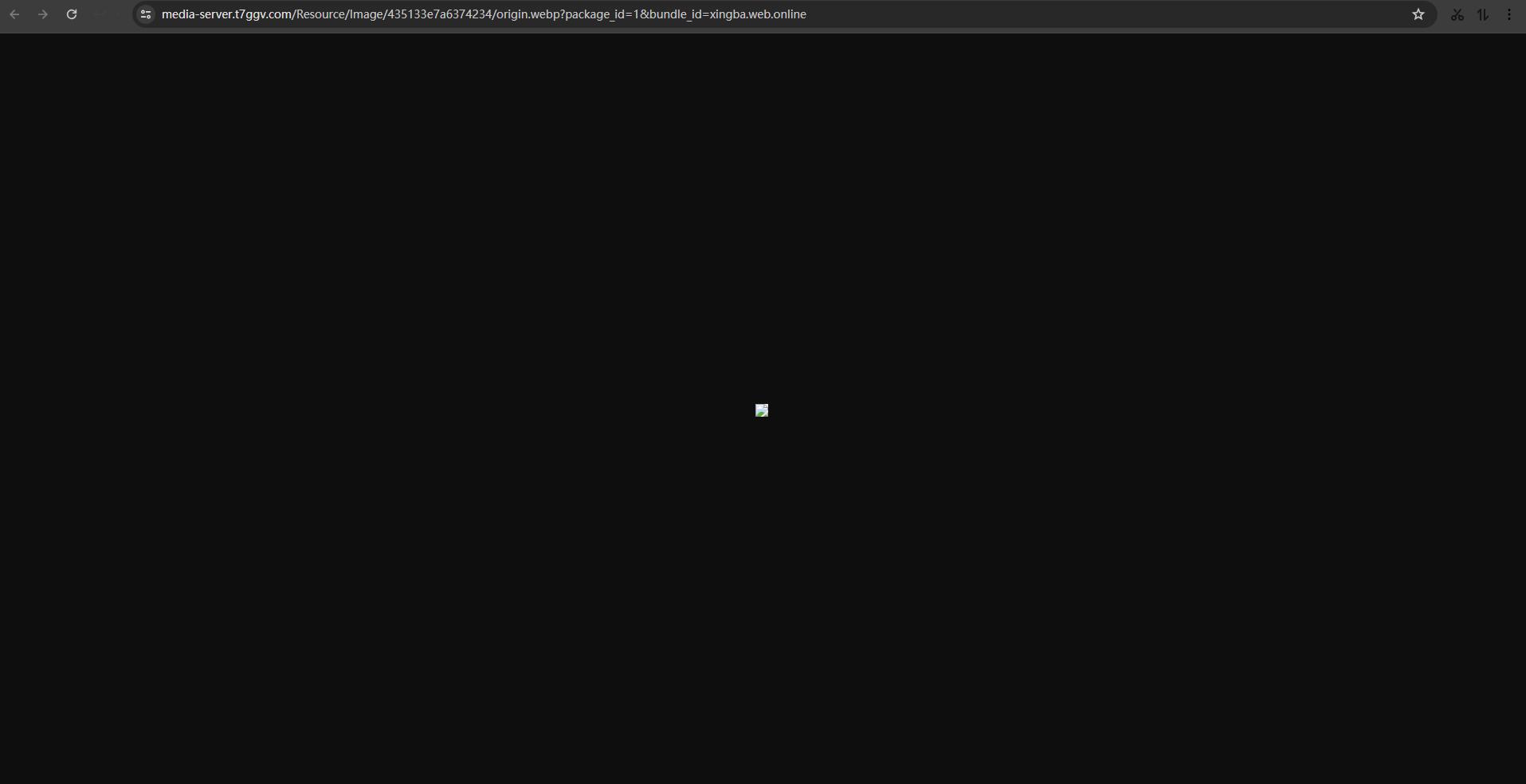Go back to the previous page
Viewport: 1526px width, 784px height.
14,14
